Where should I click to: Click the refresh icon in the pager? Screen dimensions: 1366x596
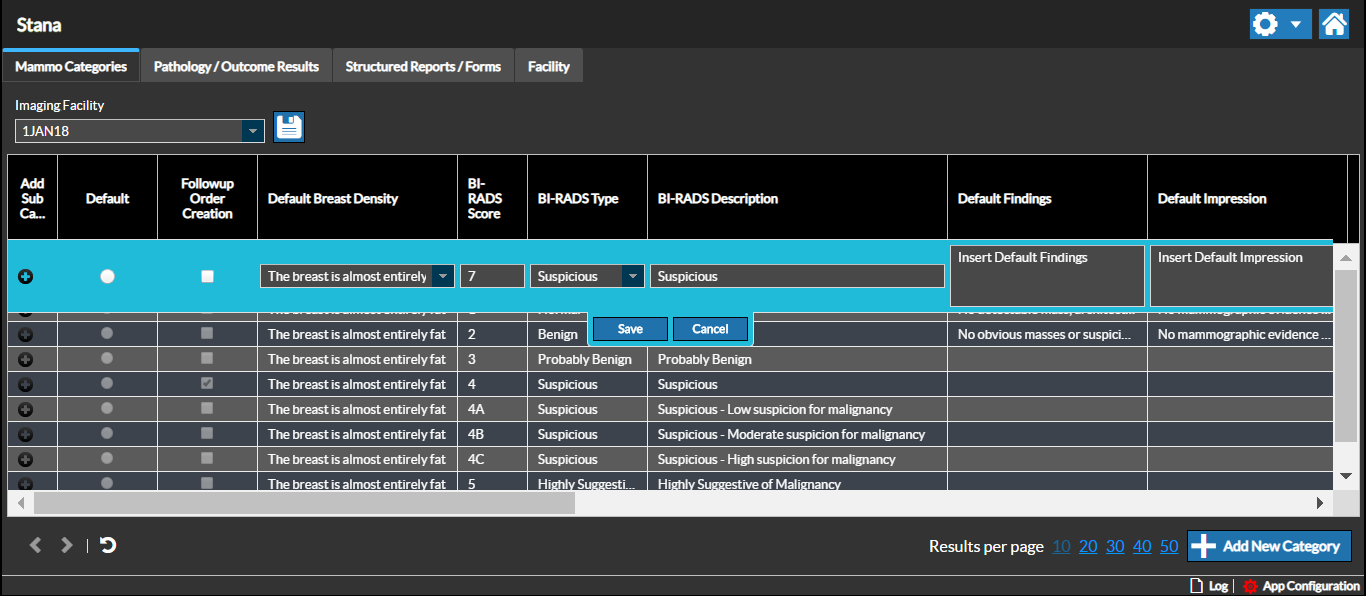[108, 545]
